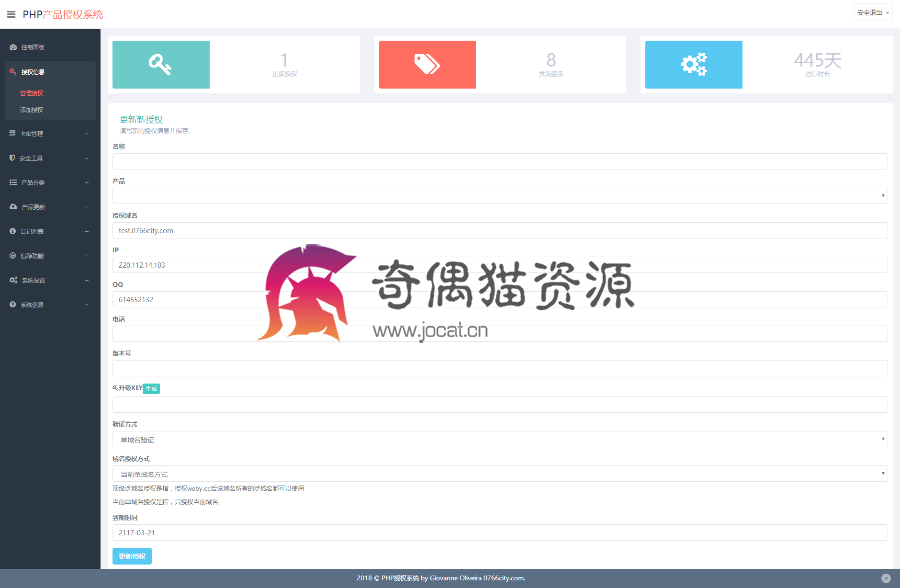Open the 产品 product dropdown
This screenshot has width=900, height=588.
tap(500, 196)
